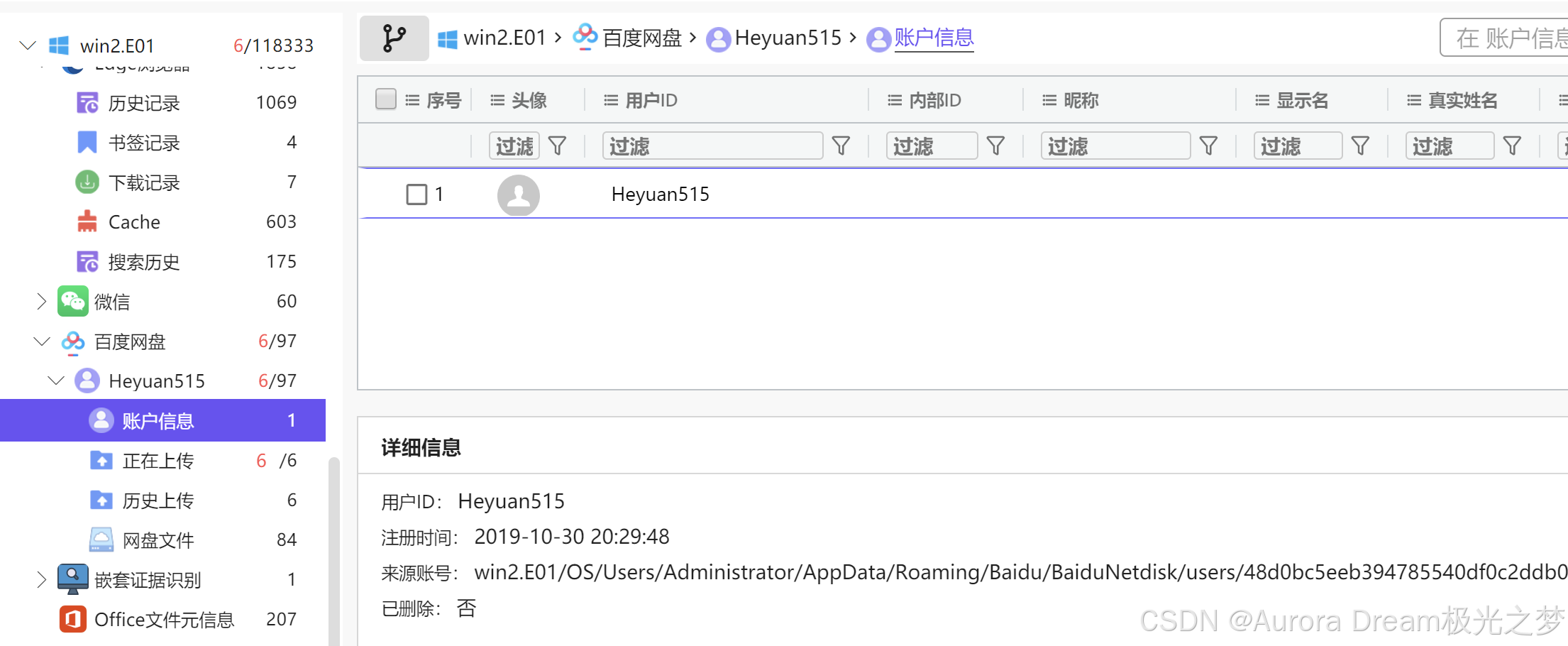Select 账户信息 in the tree
The image size is (1568, 646).
coord(162,420)
